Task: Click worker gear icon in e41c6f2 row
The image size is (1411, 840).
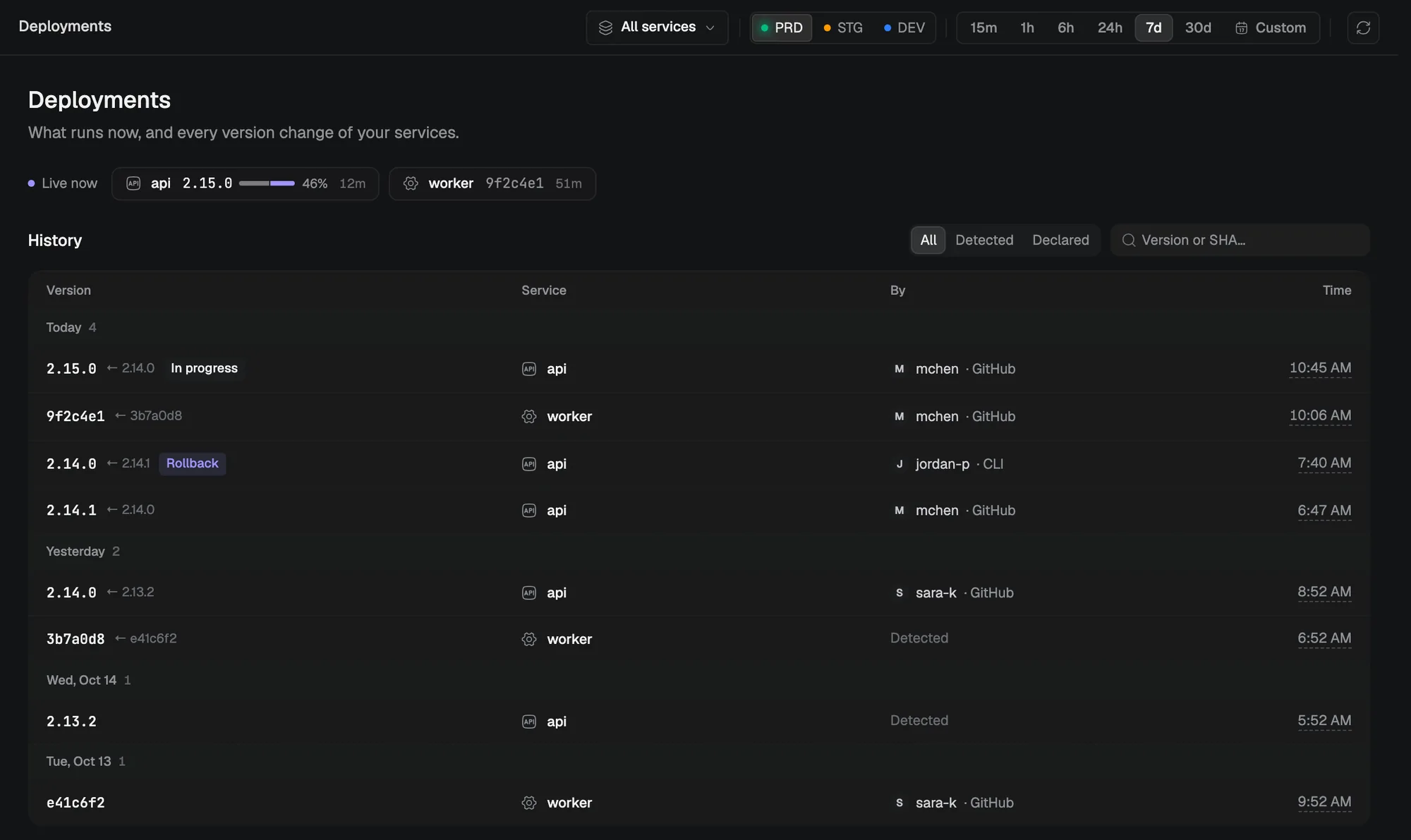Action: point(529,803)
